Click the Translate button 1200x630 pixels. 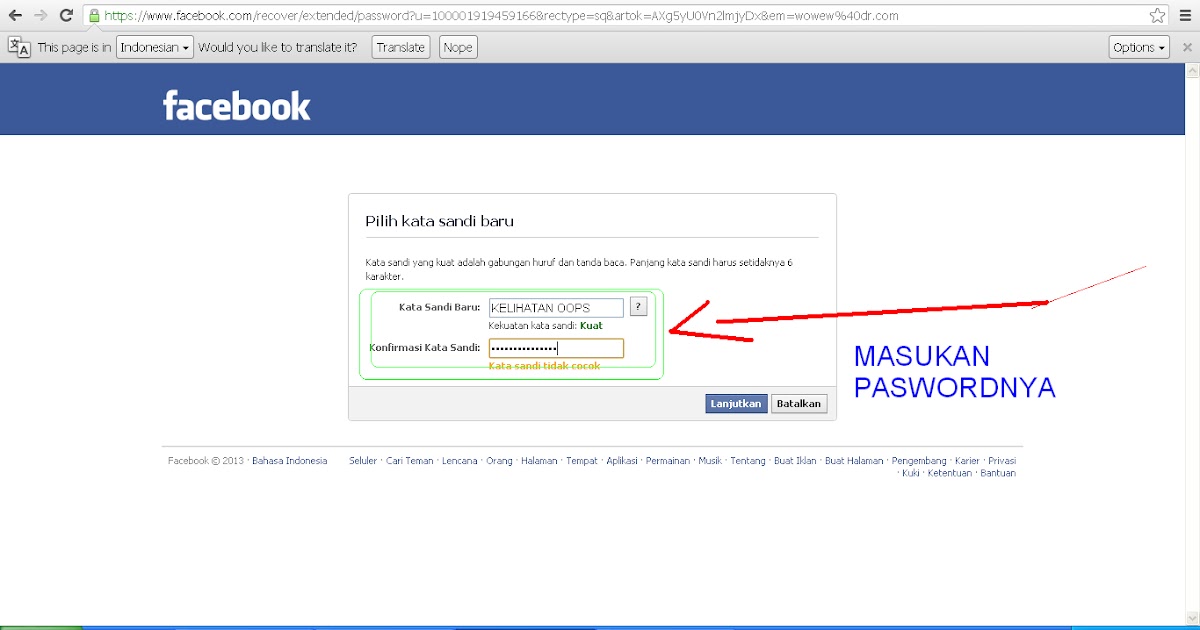pos(400,47)
